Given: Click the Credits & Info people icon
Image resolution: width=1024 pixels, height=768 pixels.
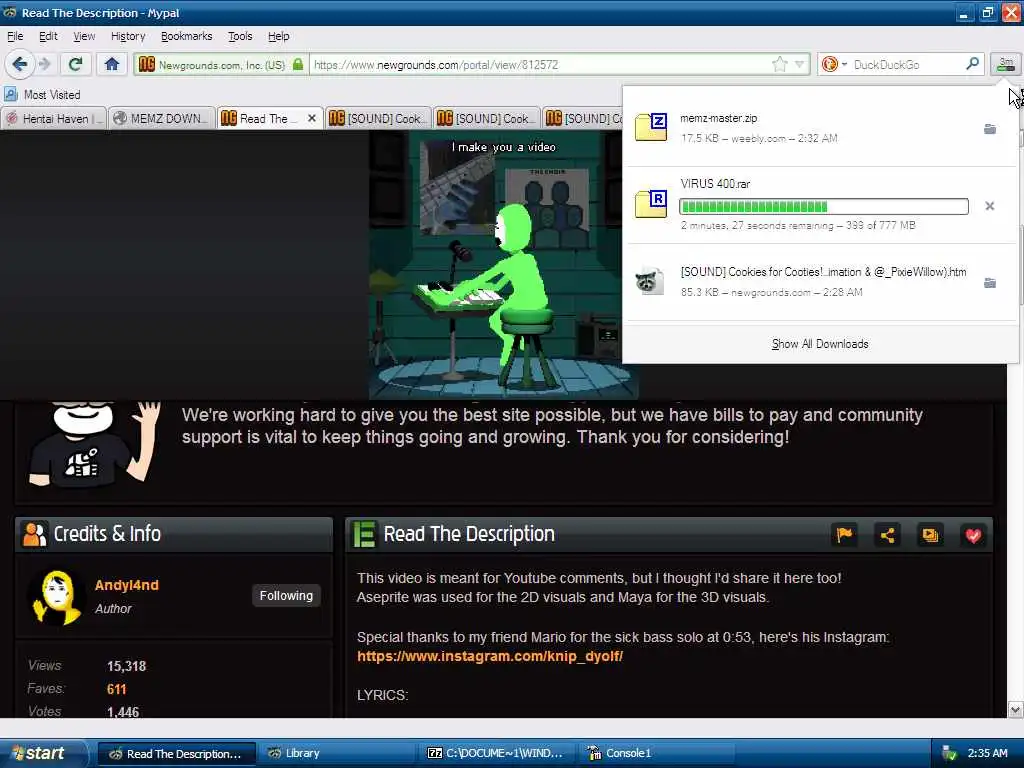Looking at the screenshot, I should 34,534.
